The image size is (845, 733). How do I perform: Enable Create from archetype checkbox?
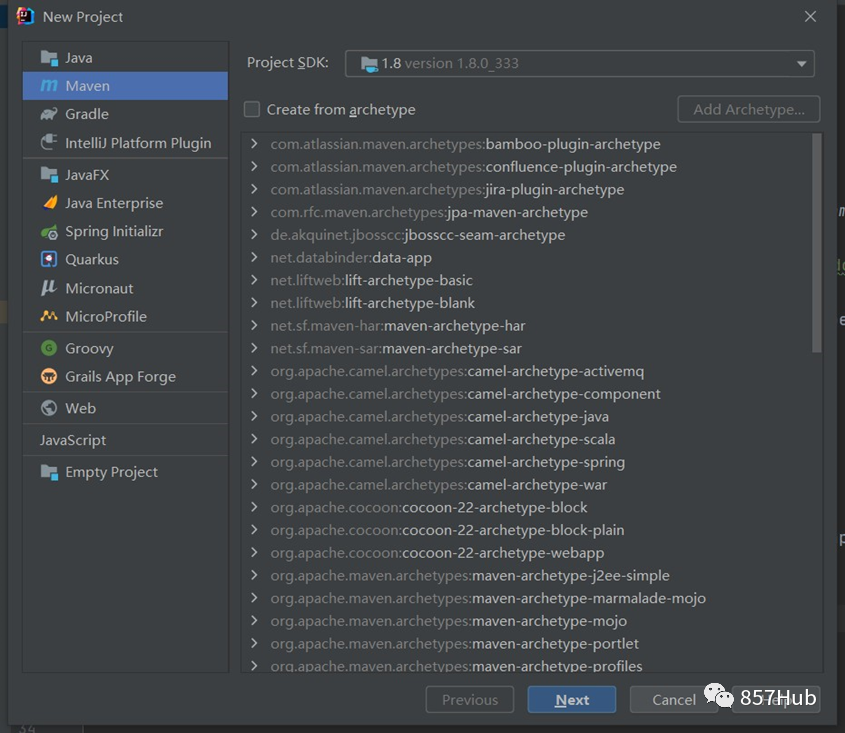(252, 109)
